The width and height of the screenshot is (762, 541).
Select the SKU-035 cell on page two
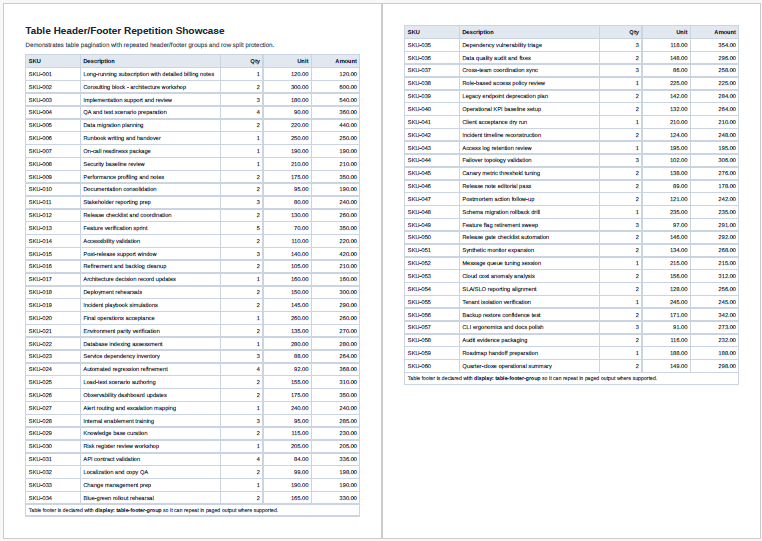point(419,45)
